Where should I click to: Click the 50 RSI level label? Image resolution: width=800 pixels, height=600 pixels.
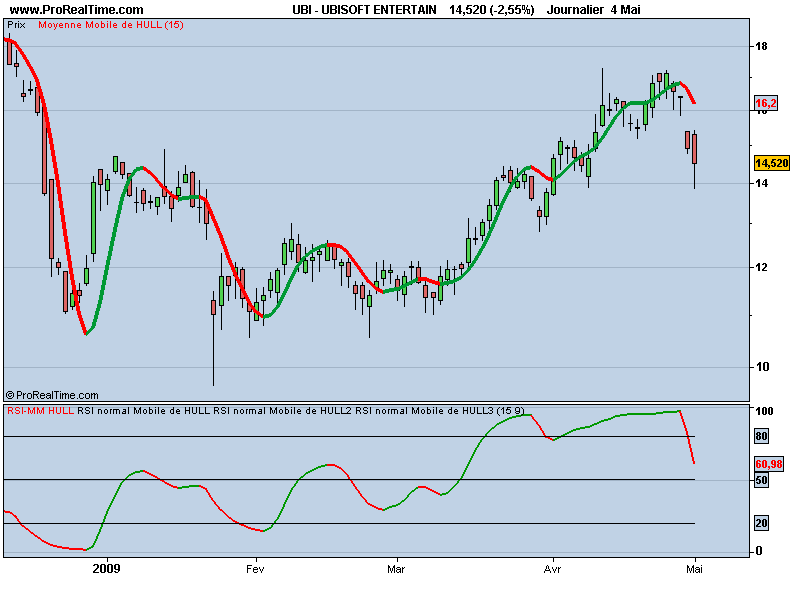tap(761, 480)
